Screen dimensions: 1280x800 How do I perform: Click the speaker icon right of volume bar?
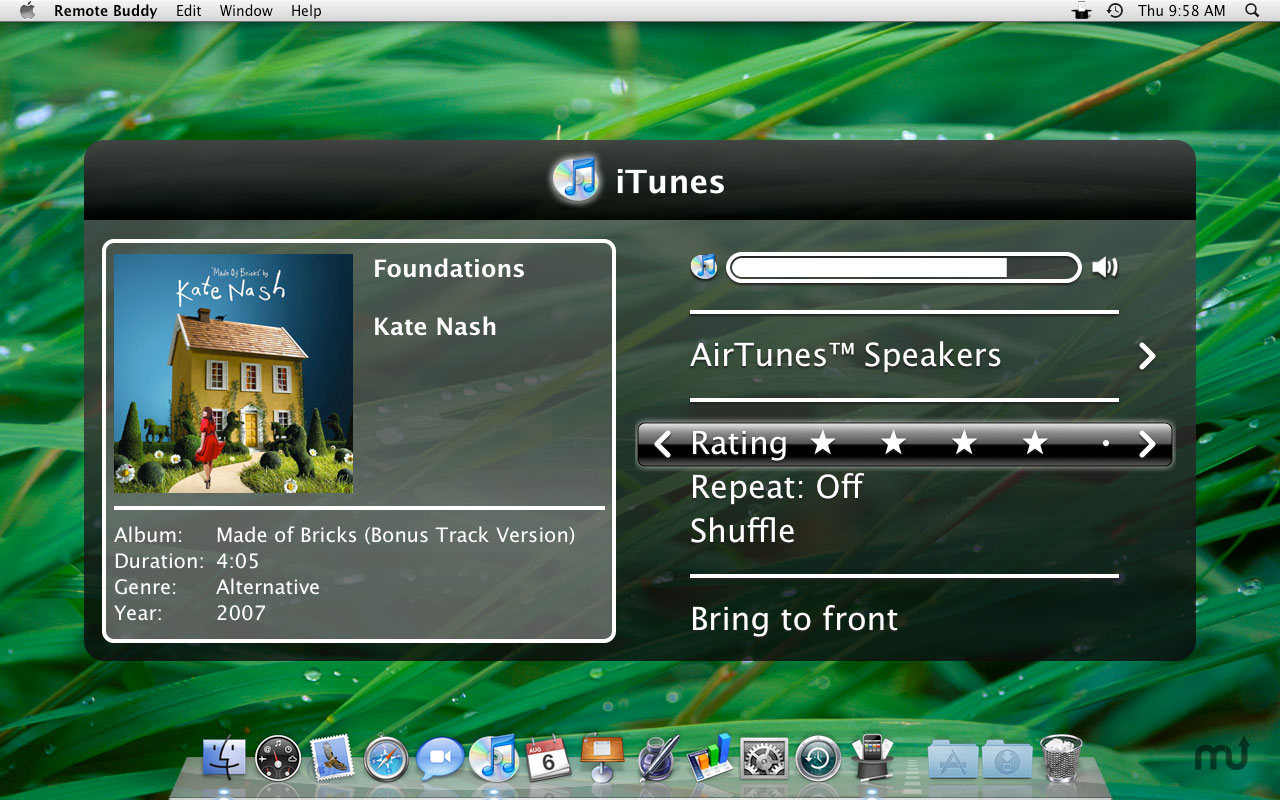pos(1105,267)
